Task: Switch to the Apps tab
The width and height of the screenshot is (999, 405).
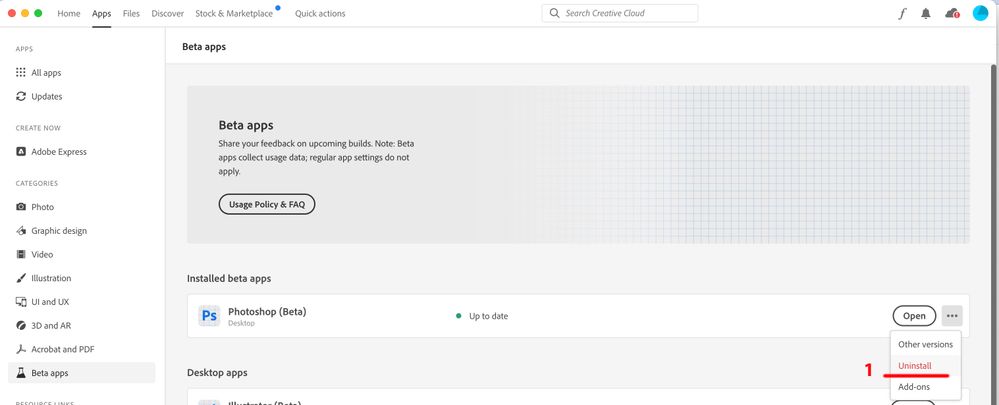Action: pos(101,13)
